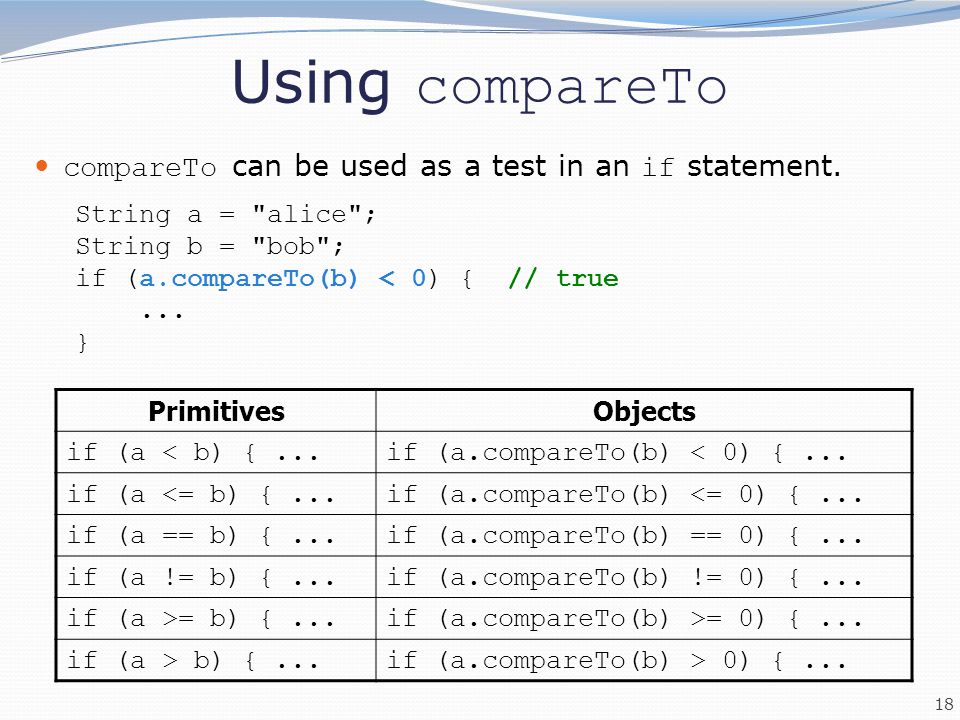This screenshot has width=960, height=720.
Task: Click the cell 'if (a < b) { ...'
Action: pos(216,452)
